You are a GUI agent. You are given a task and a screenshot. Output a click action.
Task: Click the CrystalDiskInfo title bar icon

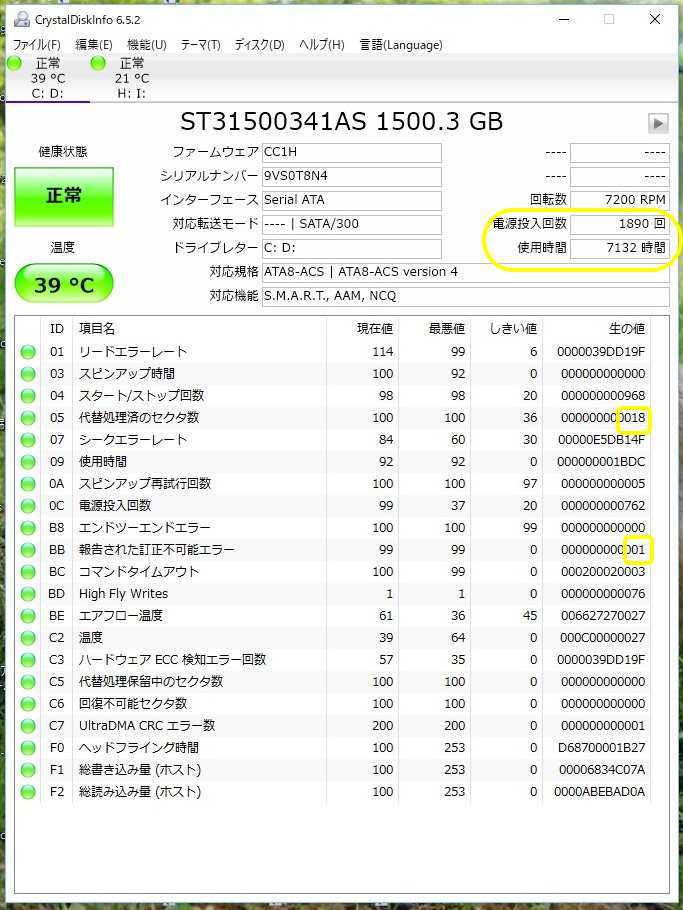click(21, 19)
